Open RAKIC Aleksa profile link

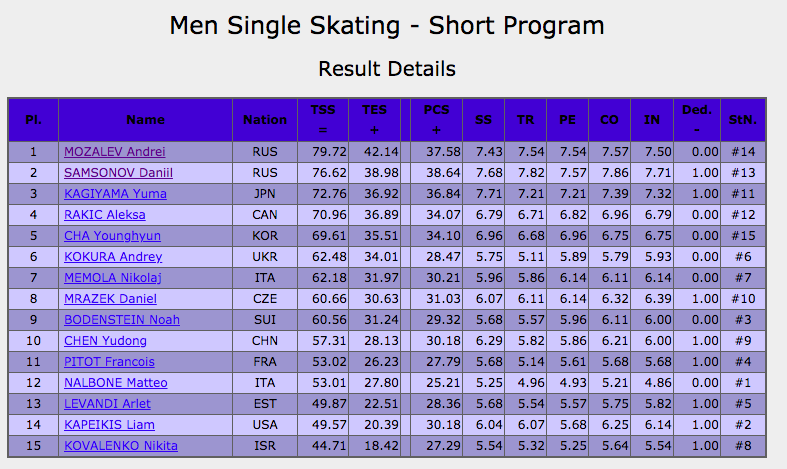105,215
